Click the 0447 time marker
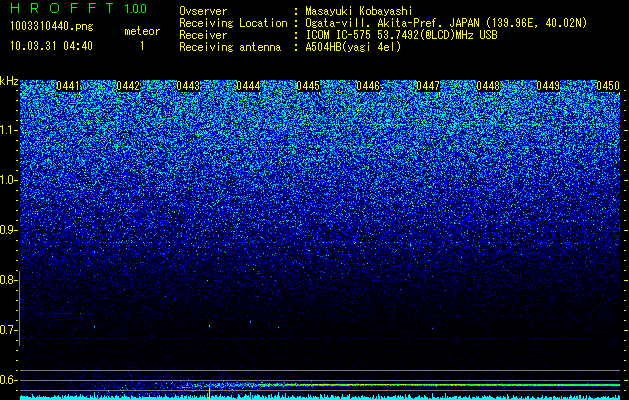Image resolution: width=629 pixels, height=400 pixels. (428, 86)
